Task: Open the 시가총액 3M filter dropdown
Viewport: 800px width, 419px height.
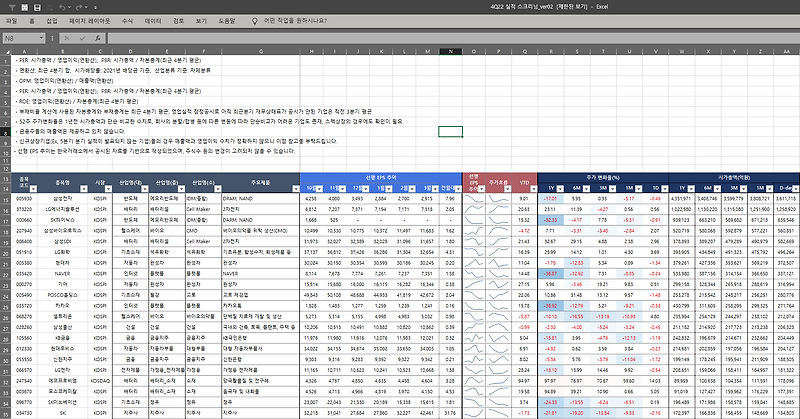Action: [744, 189]
